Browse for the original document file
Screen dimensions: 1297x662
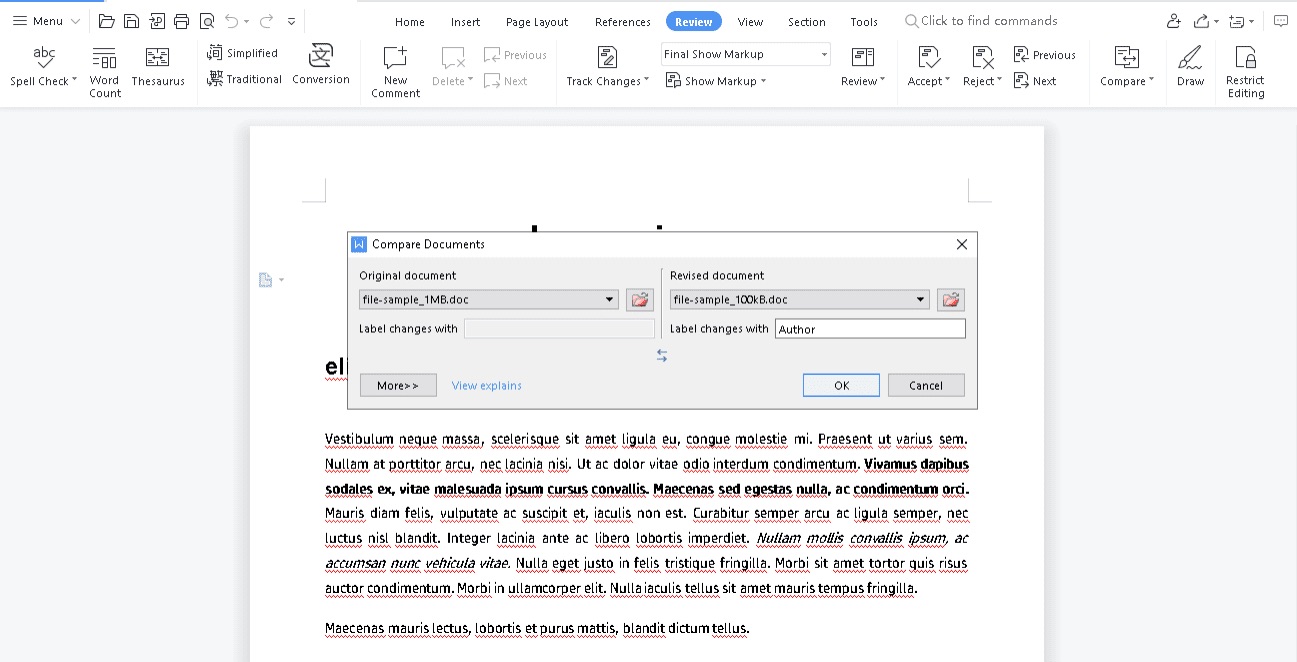640,299
